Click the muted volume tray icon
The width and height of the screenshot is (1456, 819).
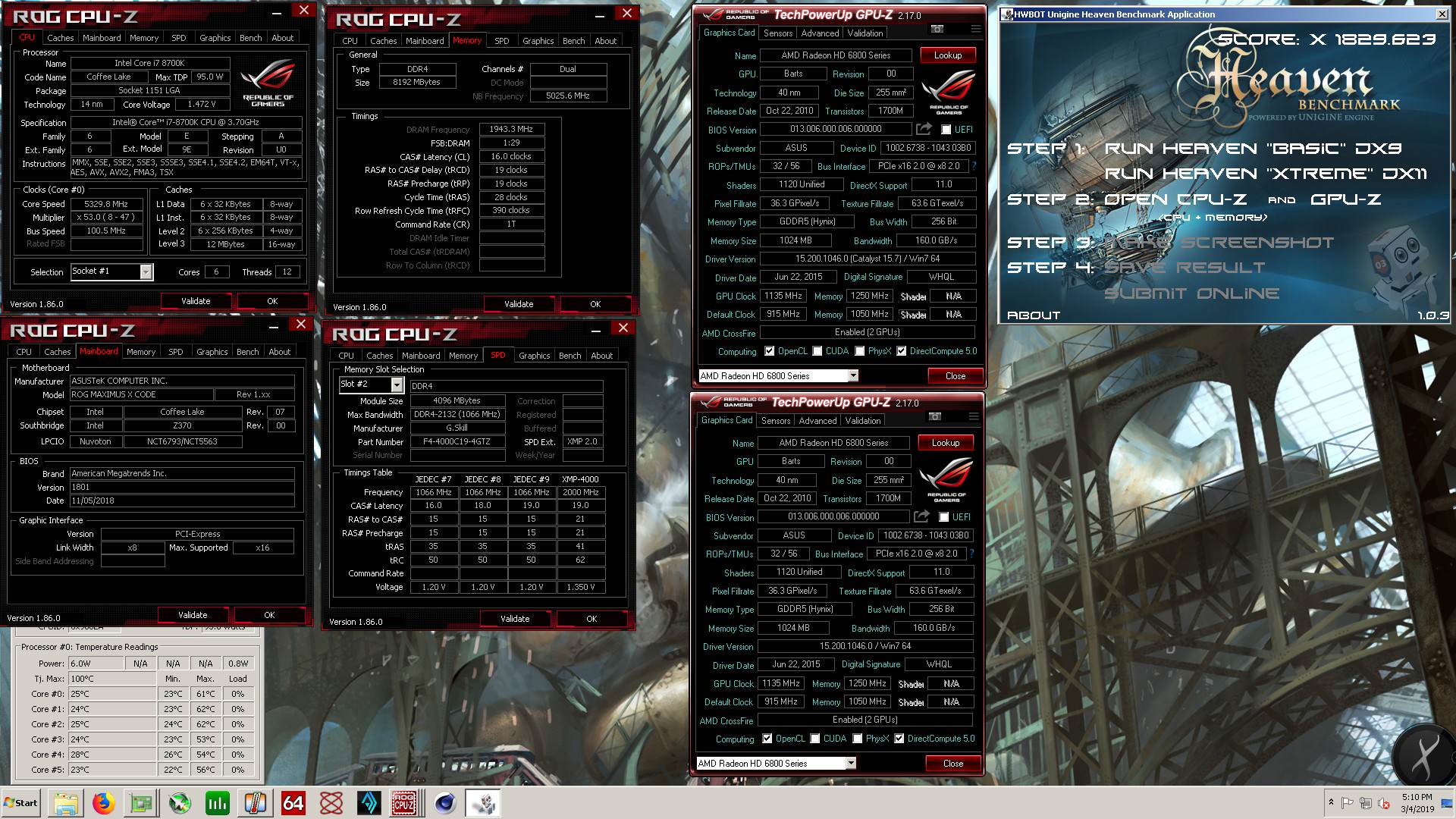click(1383, 803)
